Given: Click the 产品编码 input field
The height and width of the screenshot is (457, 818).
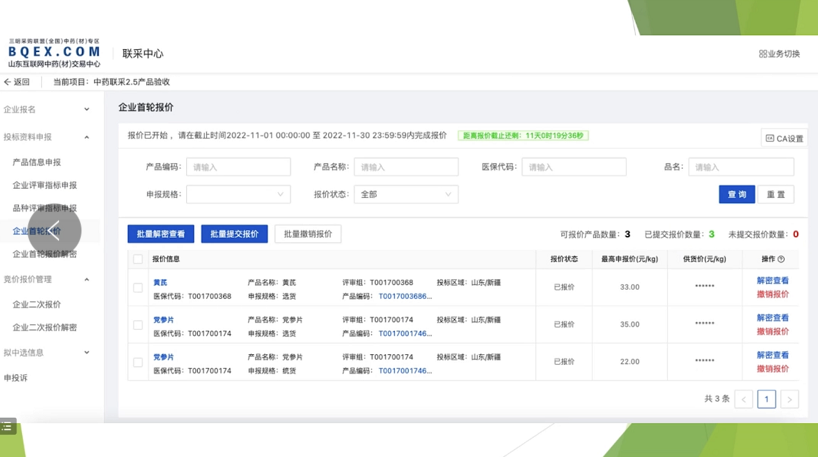Looking at the screenshot, I should click(x=238, y=167).
